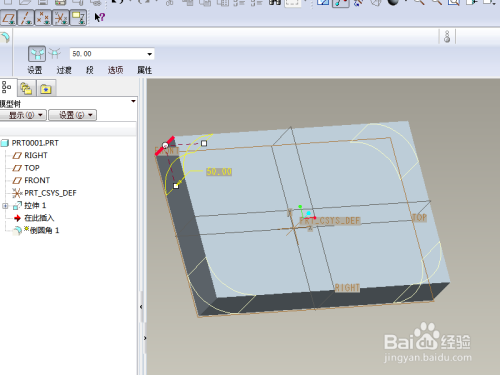
Task: Toggle datum point display
Action: pos(43,18)
